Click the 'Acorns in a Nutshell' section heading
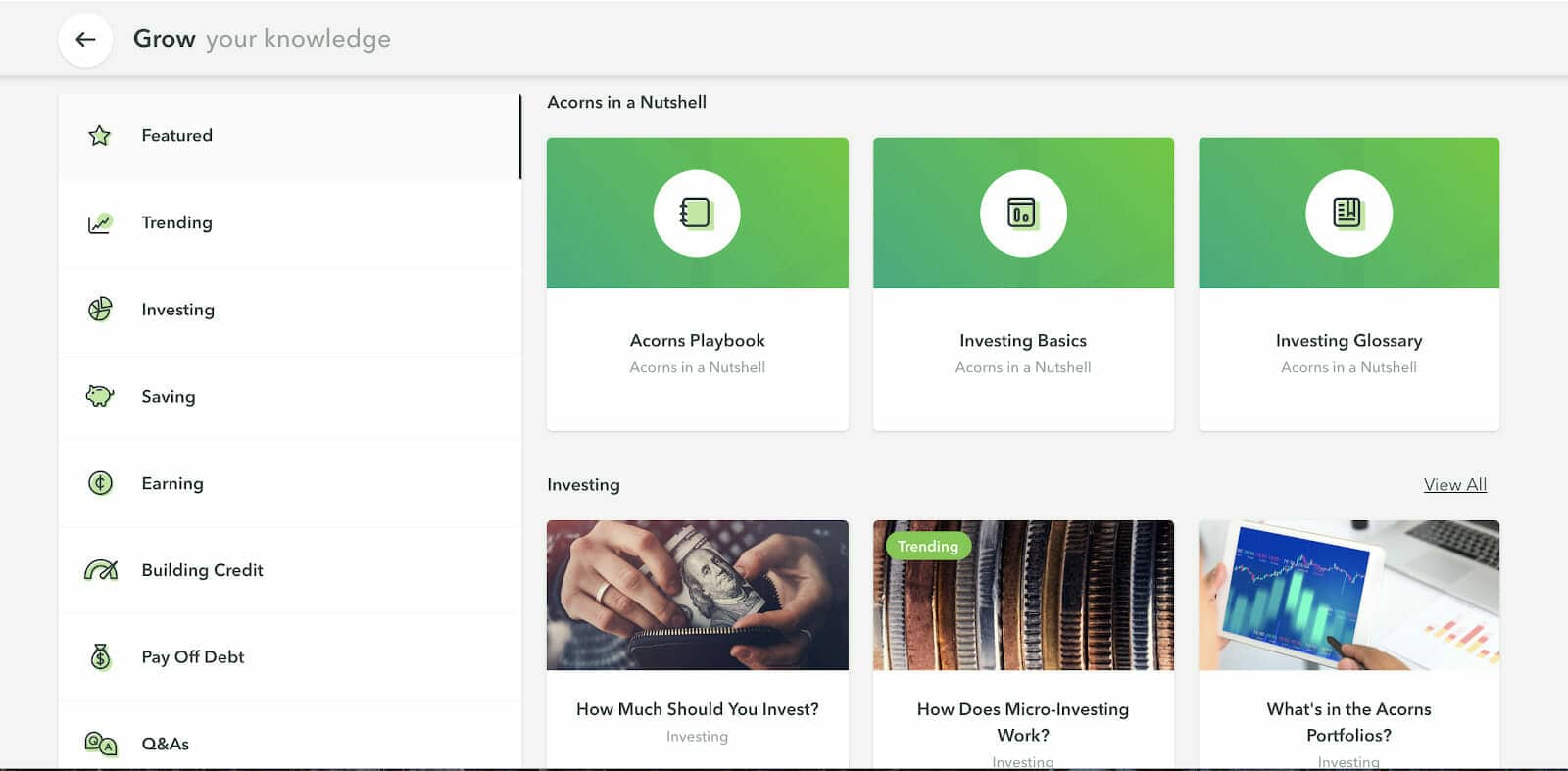This screenshot has height=771, width=1568. [626, 102]
